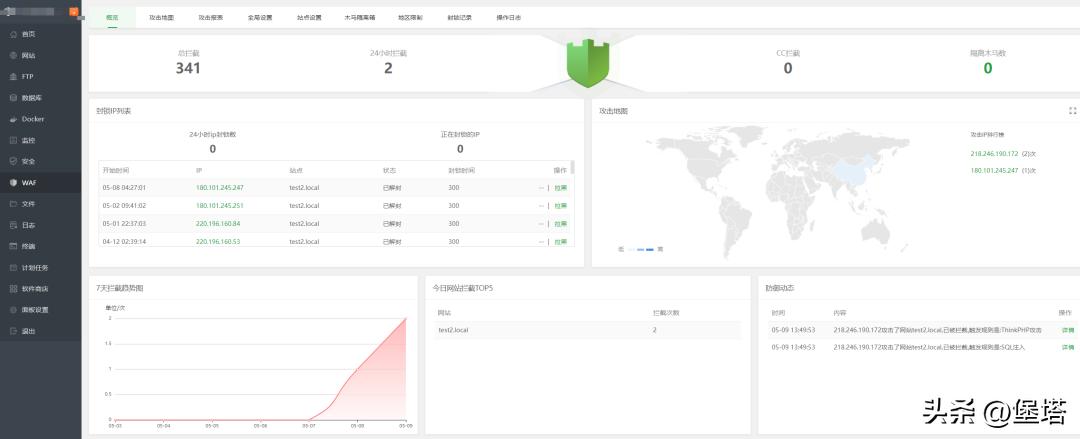Go to 网站 websites in sidebar

(x=28, y=55)
